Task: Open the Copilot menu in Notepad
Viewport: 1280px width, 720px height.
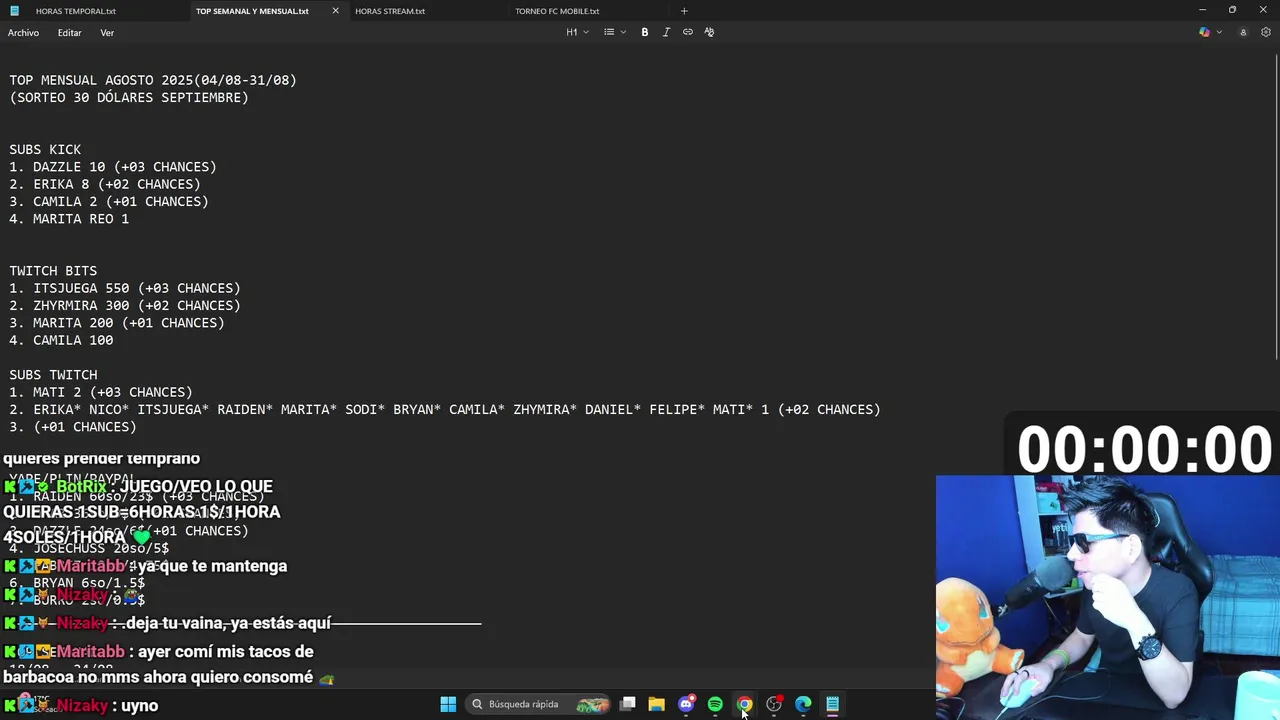Action: [1209, 32]
